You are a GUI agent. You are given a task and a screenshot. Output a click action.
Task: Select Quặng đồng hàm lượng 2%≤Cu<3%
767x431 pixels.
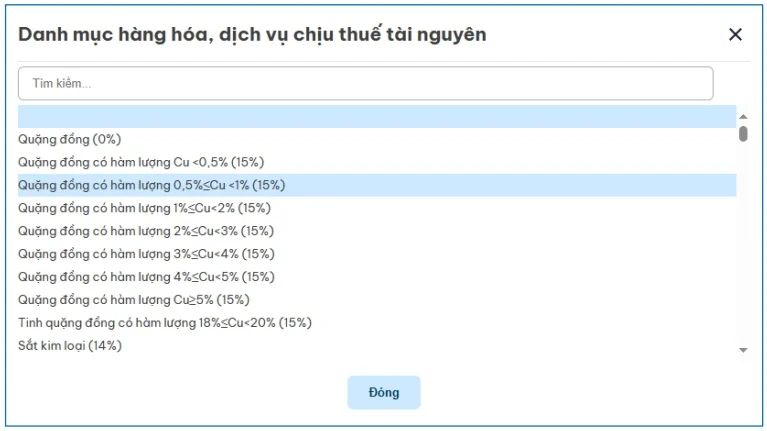click(146, 231)
